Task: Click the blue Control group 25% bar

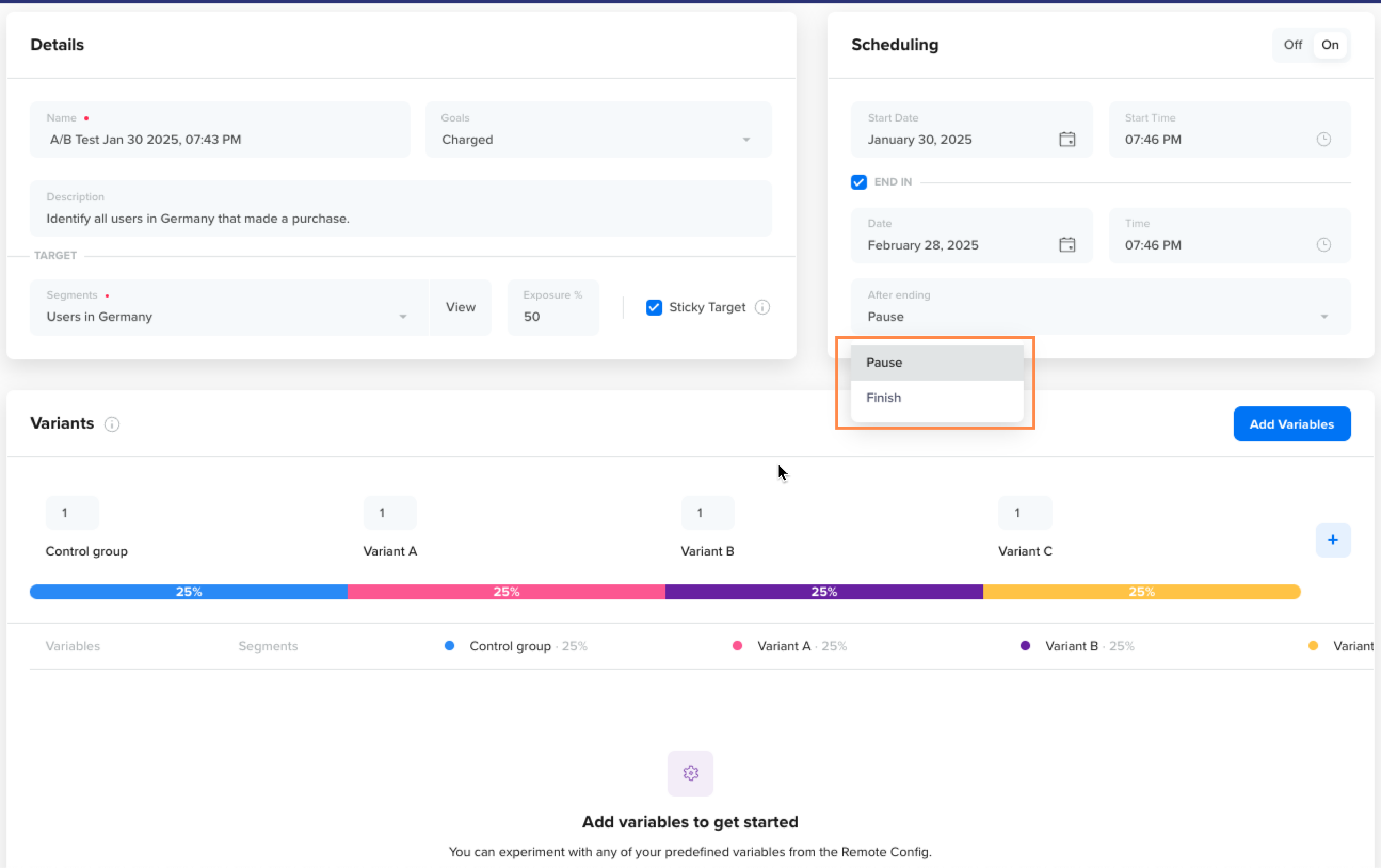Action: 189,592
